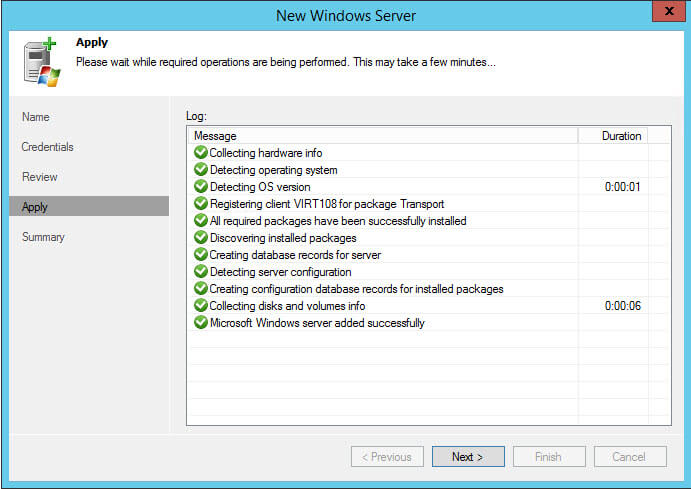This screenshot has width=691, height=489.
Task: Select the Creating database records for server row
Action: click(295, 255)
